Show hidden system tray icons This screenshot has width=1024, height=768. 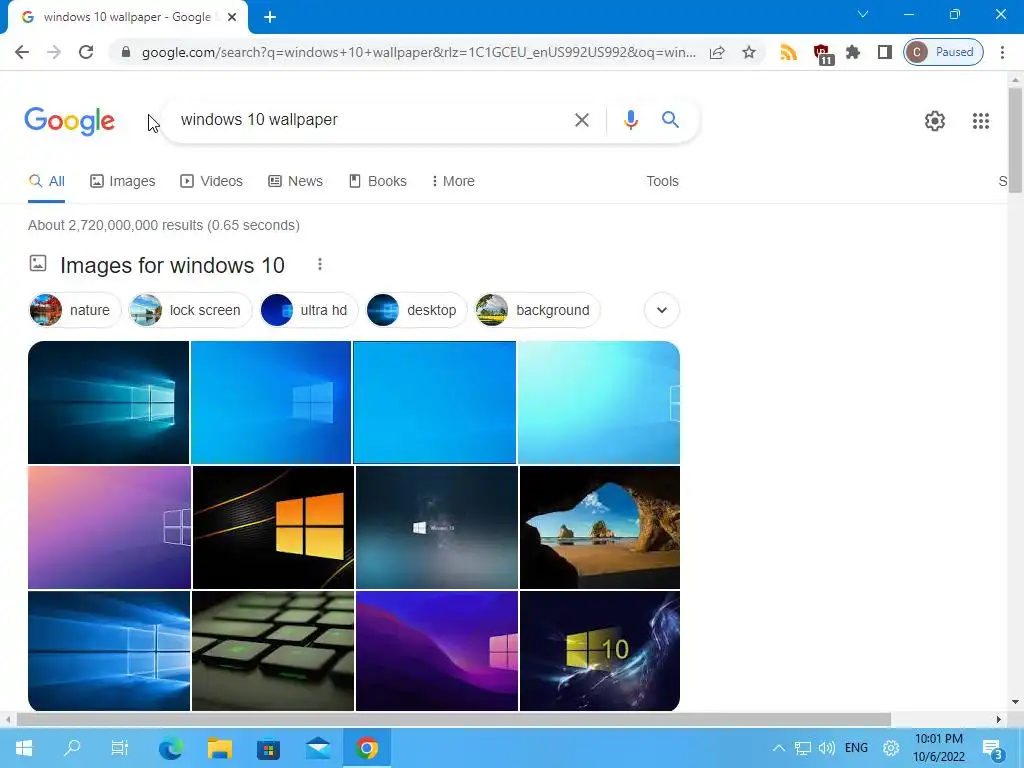click(778, 748)
